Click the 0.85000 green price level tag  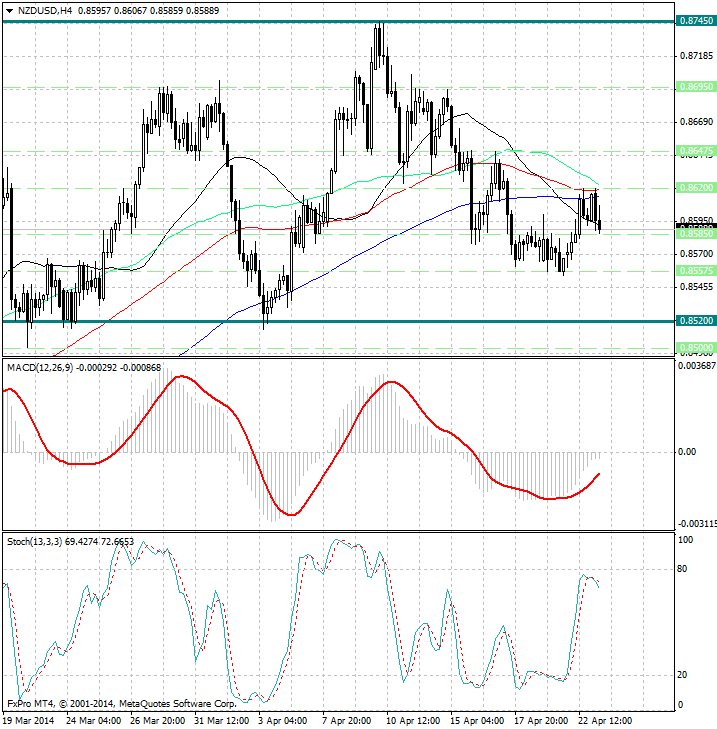[694, 347]
